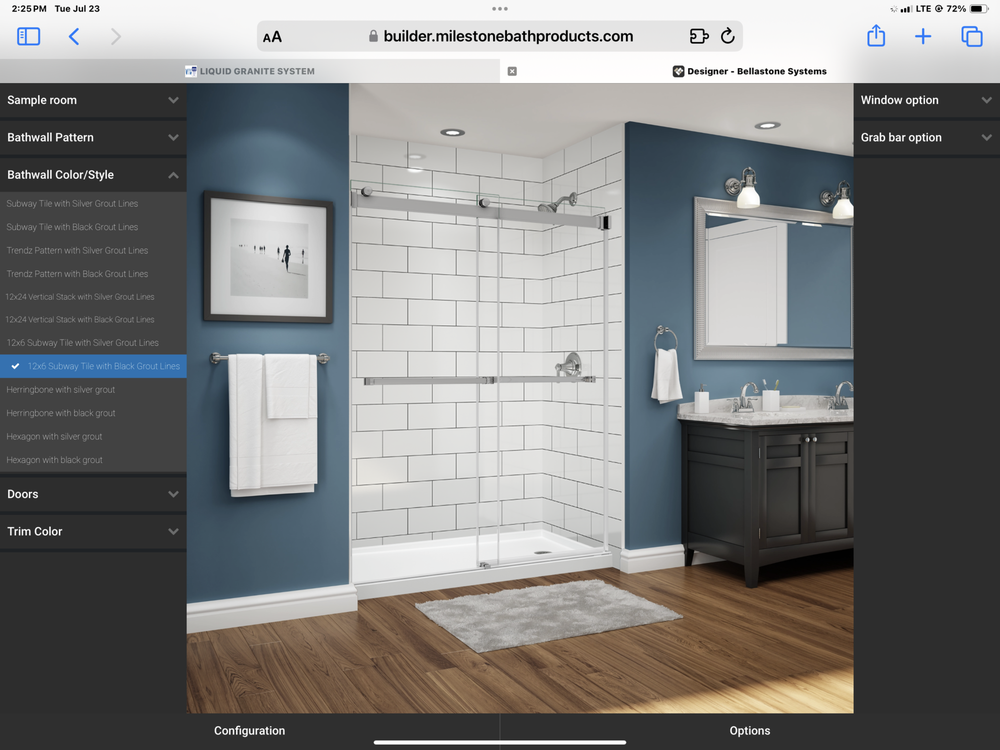Open the Options tab at bottom
Image resolution: width=1000 pixels, height=750 pixels.
[x=750, y=731]
